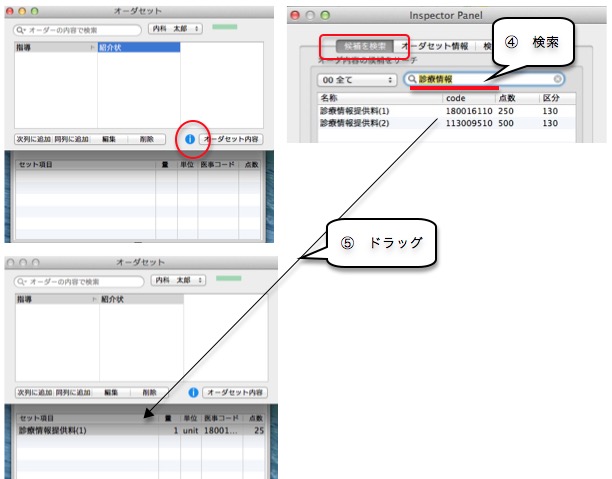
Task: Click the blue info icon beside オーダセット内容
Action: (x=189, y=139)
